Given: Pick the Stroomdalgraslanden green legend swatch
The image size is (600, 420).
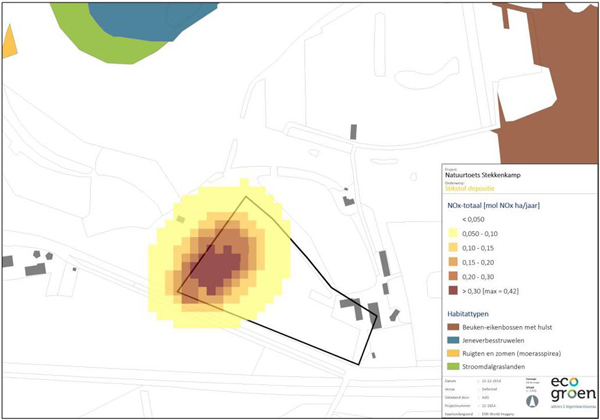Looking at the screenshot, I should coord(455,367).
